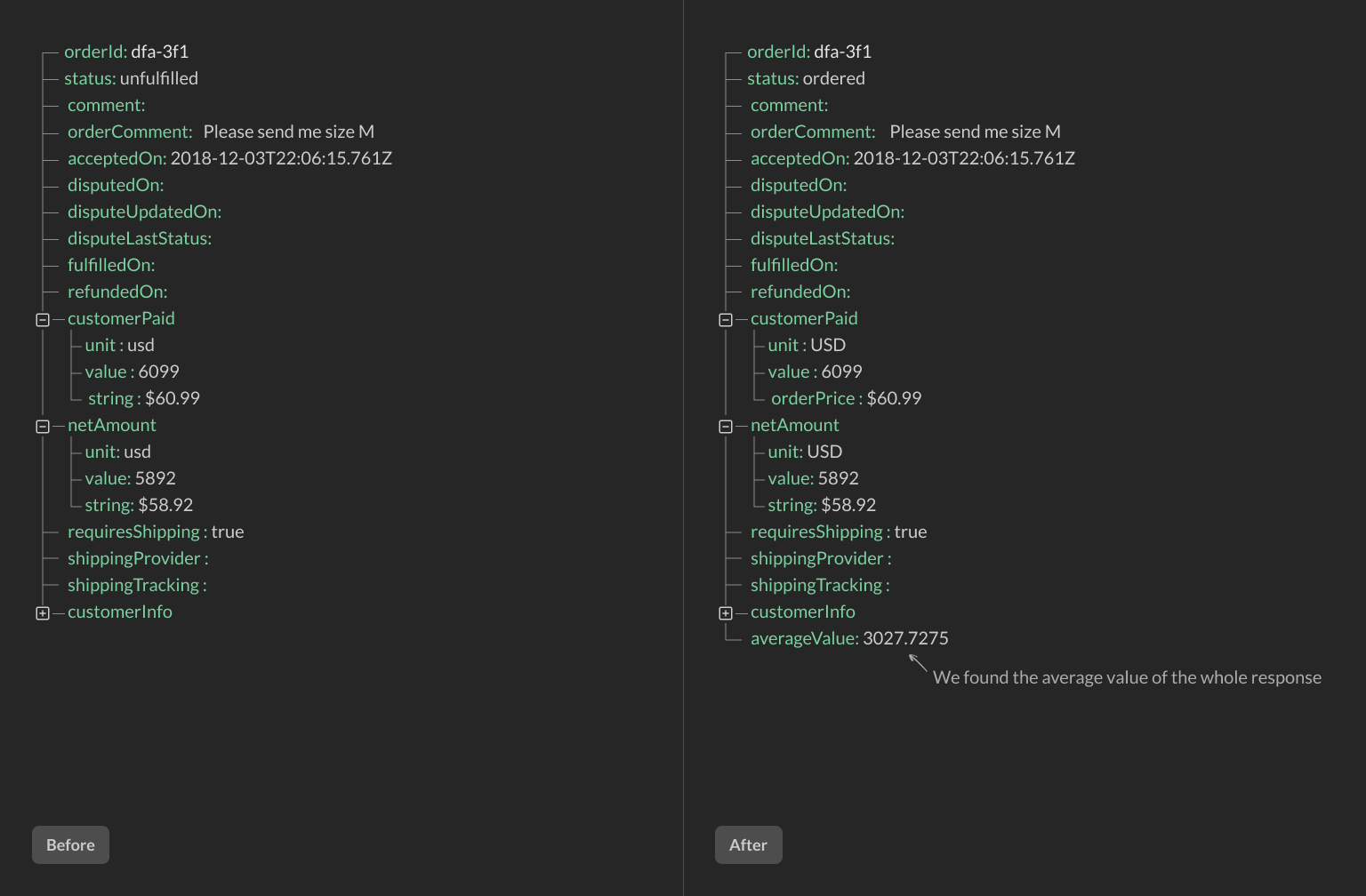This screenshot has height=896, width=1366.
Task: Select status ordered row in After tree
Action: click(x=806, y=78)
